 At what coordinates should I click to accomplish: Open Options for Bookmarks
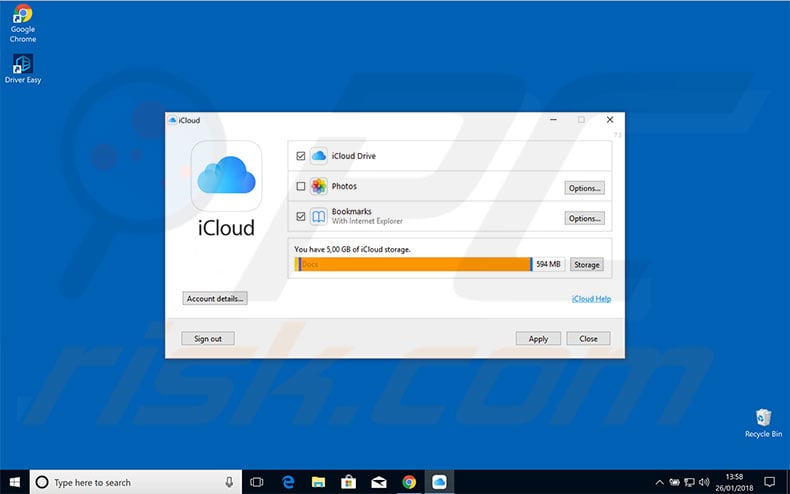pos(584,218)
